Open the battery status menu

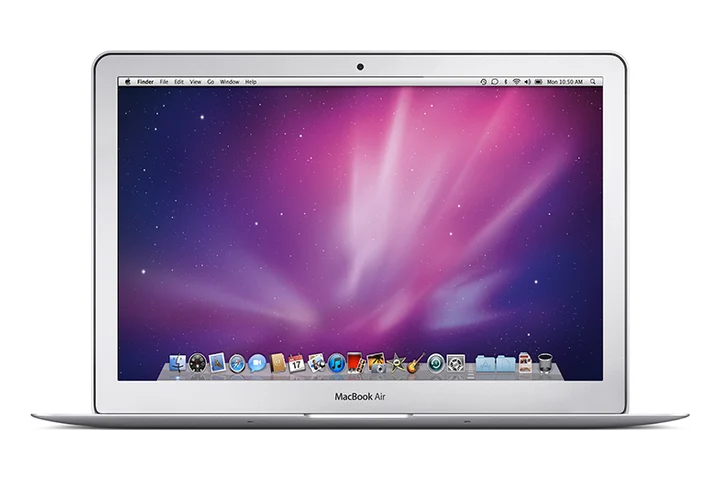539,82
